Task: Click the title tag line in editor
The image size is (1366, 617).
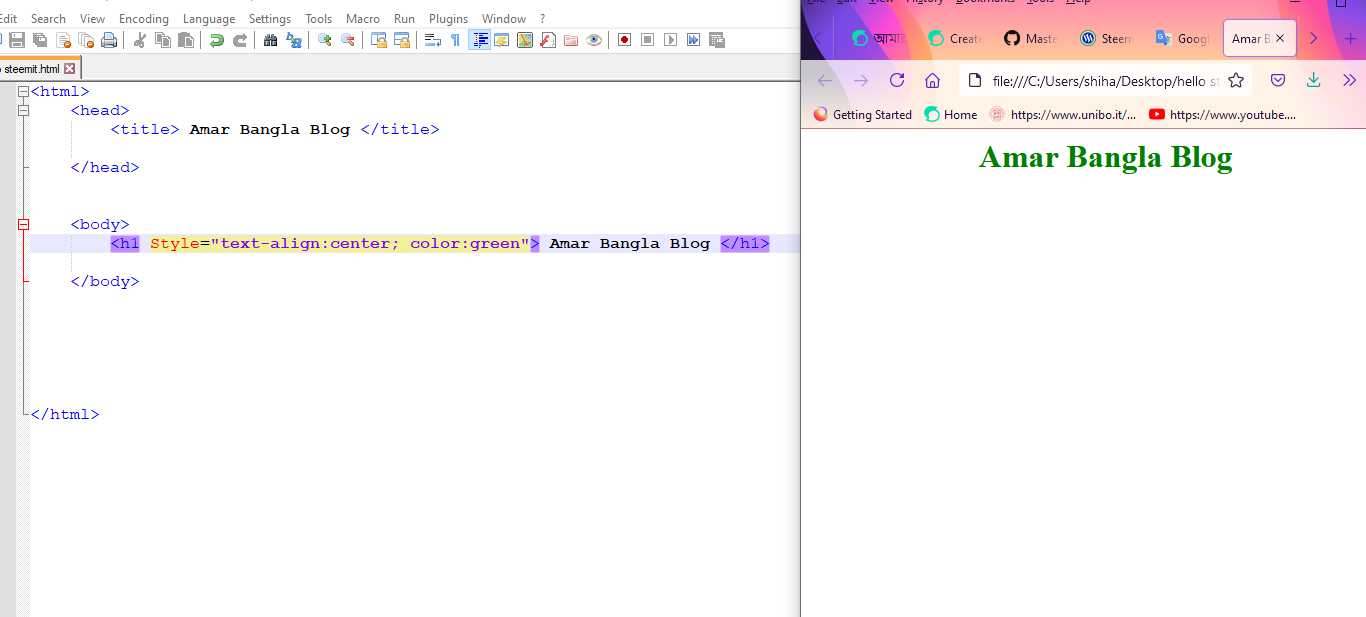Action: 275,129
